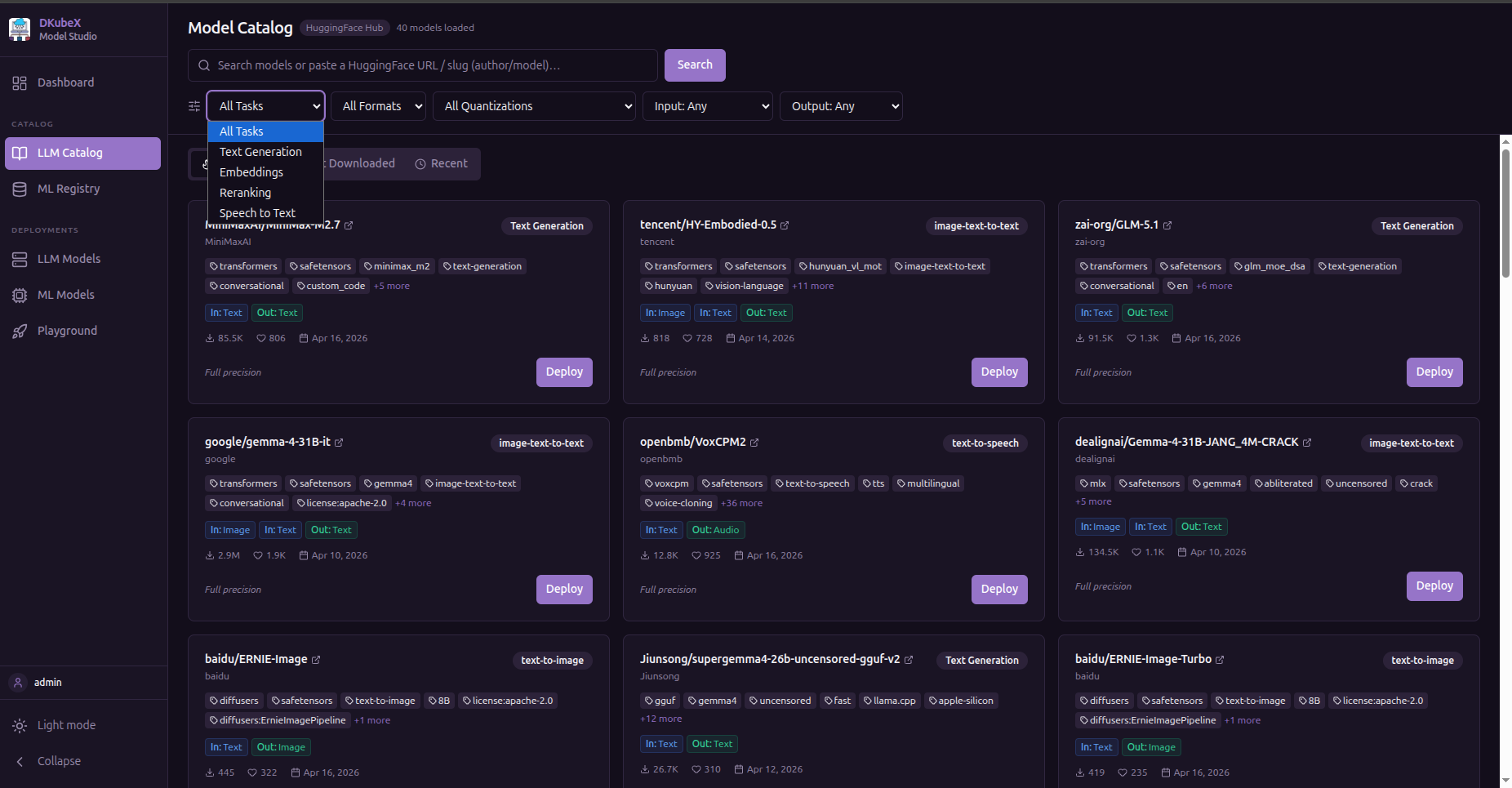Choose Embeddings from the task list
The image size is (1512, 788).
[x=266, y=172]
